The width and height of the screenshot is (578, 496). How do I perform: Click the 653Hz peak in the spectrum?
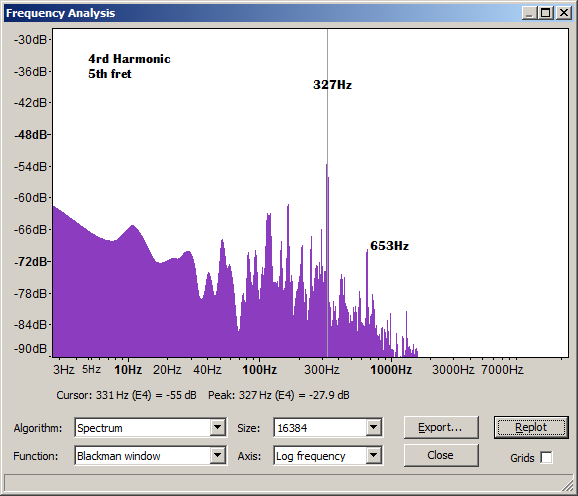tap(367, 251)
